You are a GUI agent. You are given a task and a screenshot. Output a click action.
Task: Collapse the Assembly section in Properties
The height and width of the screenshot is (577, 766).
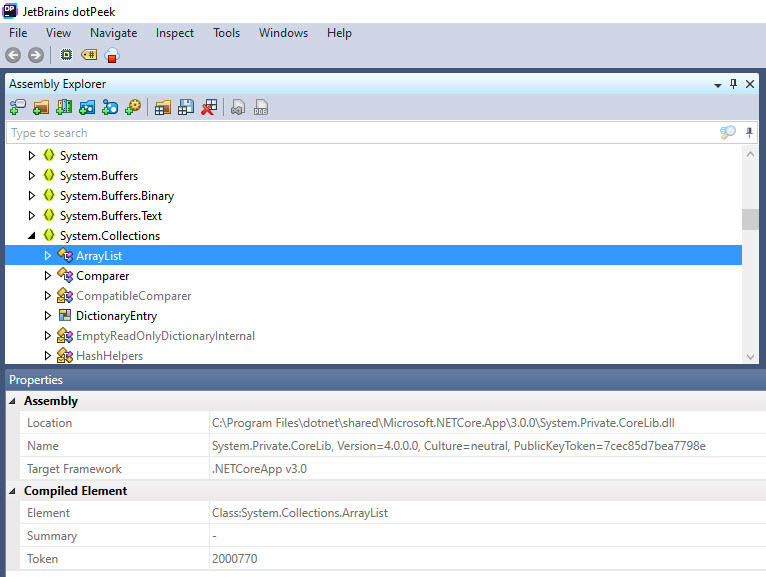[13, 401]
